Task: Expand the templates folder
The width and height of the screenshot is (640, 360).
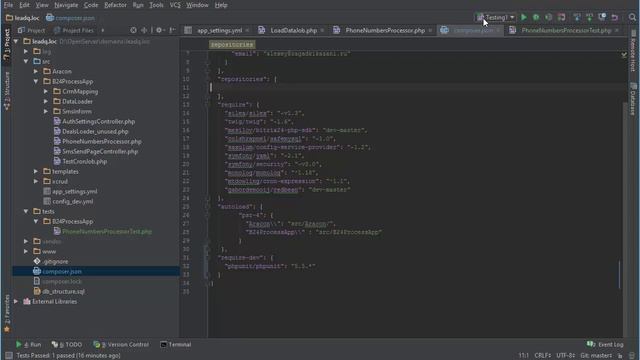Action: (36, 171)
